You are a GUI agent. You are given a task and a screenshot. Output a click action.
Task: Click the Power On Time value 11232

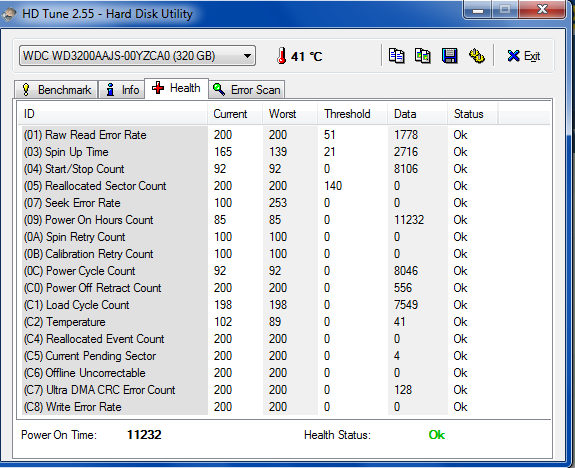click(144, 435)
